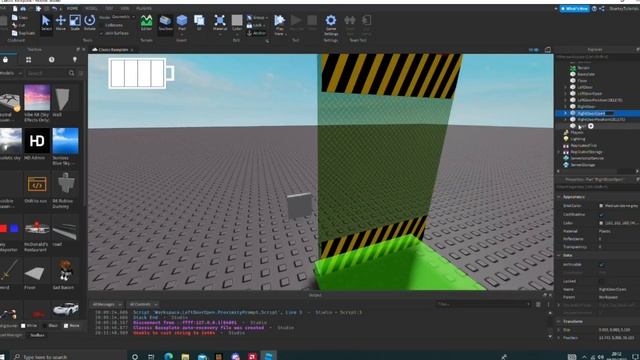Toggle the Collisions checkbox
The height and width of the screenshot is (360, 640).
point(102,25)
